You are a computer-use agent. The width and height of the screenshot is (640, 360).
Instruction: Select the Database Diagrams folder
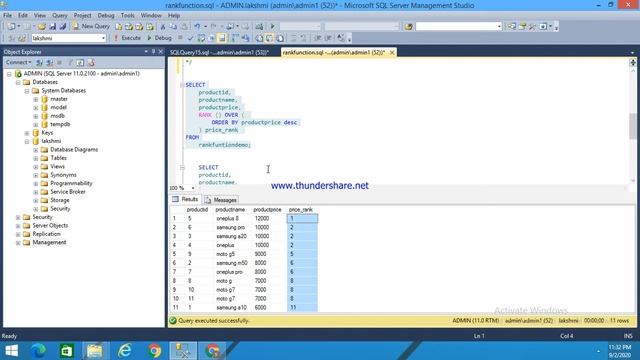[x=74, y=150]
